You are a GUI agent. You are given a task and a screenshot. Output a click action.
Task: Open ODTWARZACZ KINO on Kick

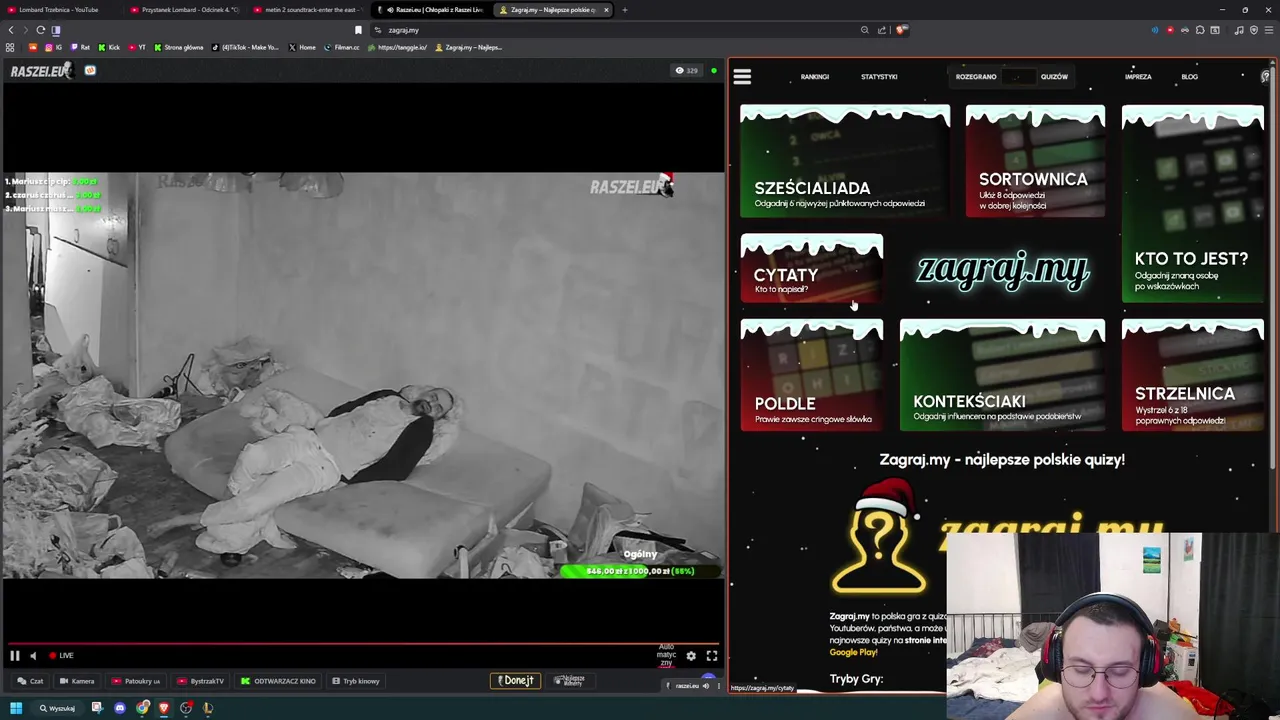(x=278, y=681)
